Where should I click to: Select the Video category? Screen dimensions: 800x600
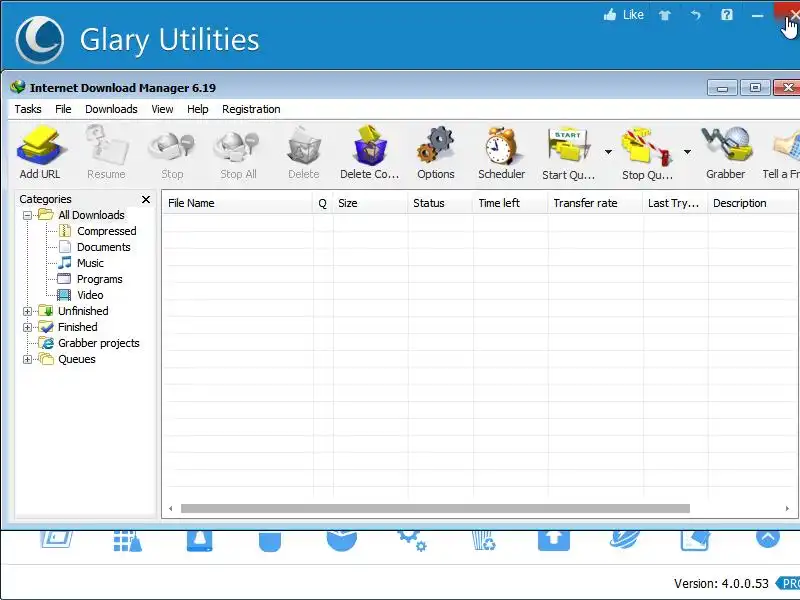tap(90, 295)
